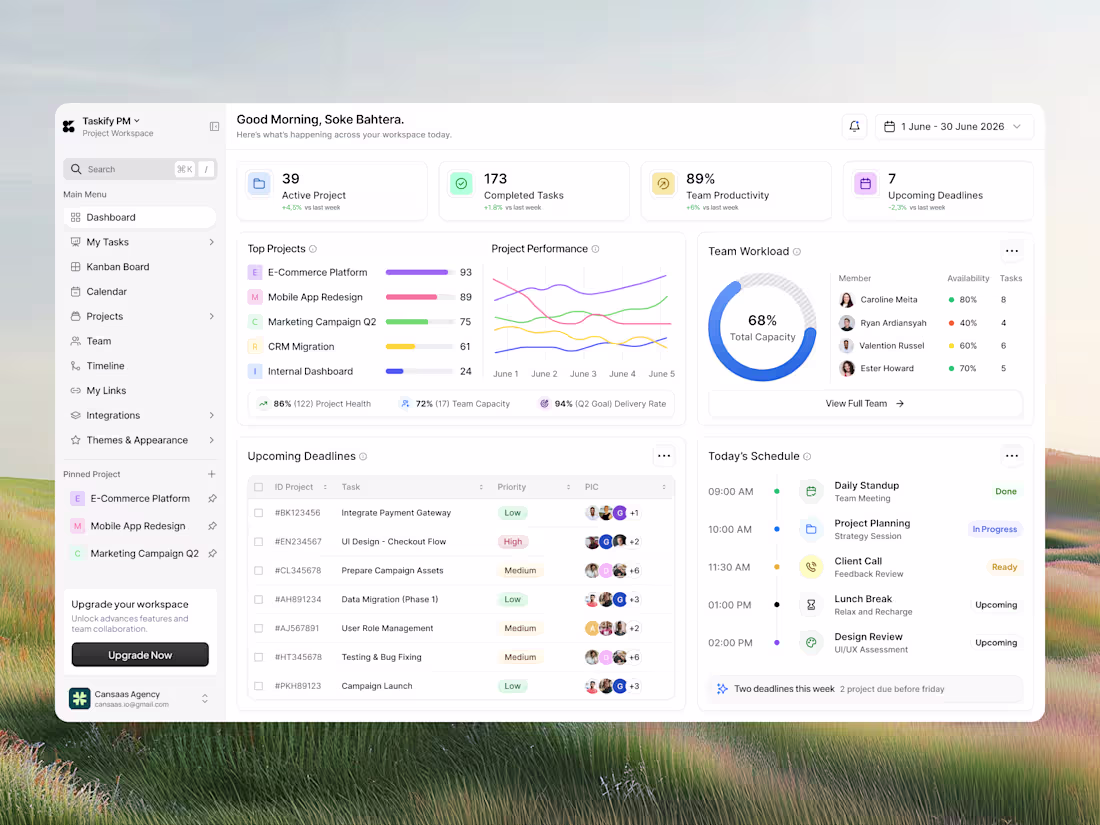Screen dimensions: 1100x825
Task: Open Upcoming Deadlines more options
Action: pyautogui.click(x=664, y=456)
